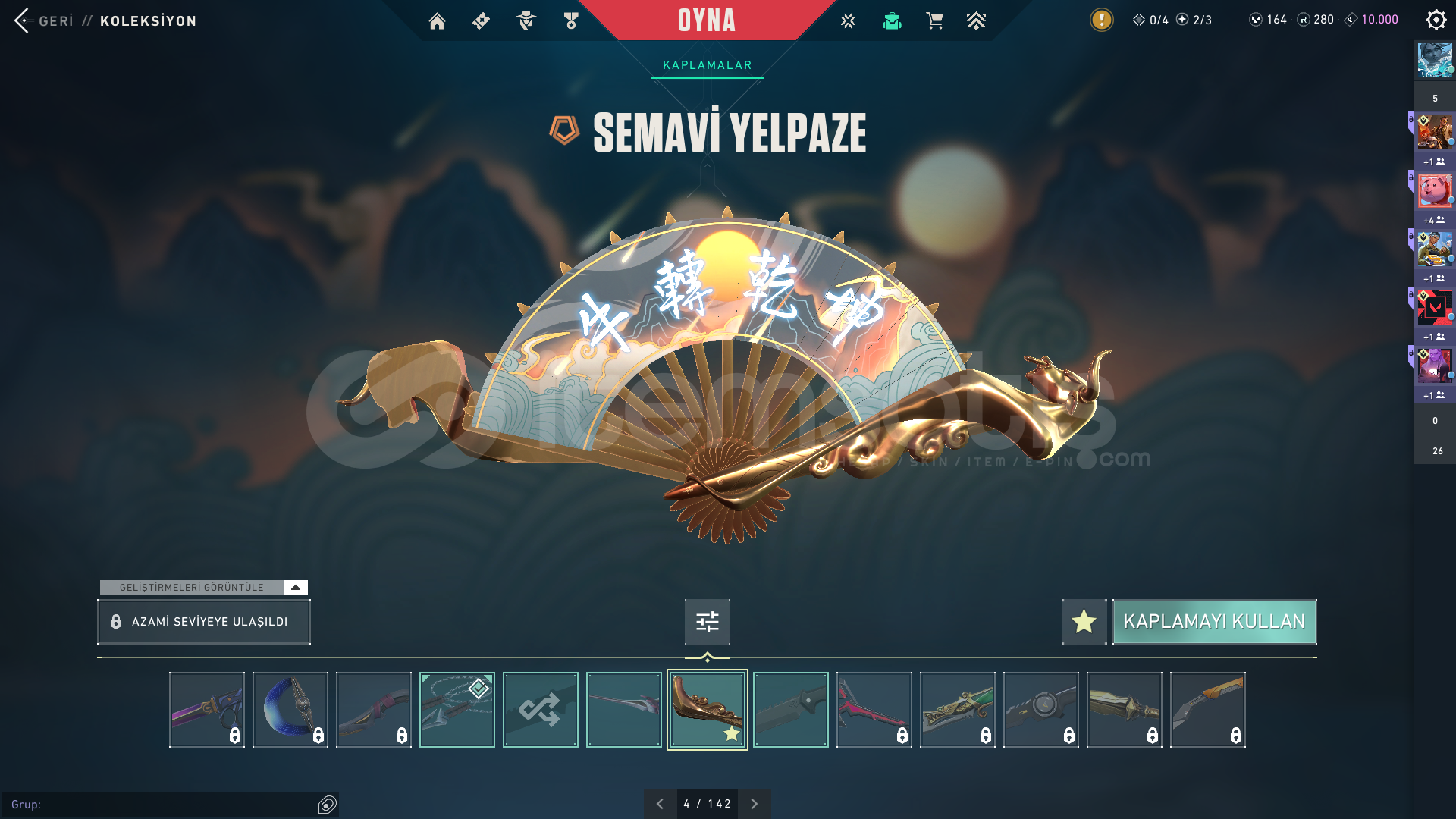Open the store cart icon
The width and height of the screenshot is (1456, 819).
[934, 21]
